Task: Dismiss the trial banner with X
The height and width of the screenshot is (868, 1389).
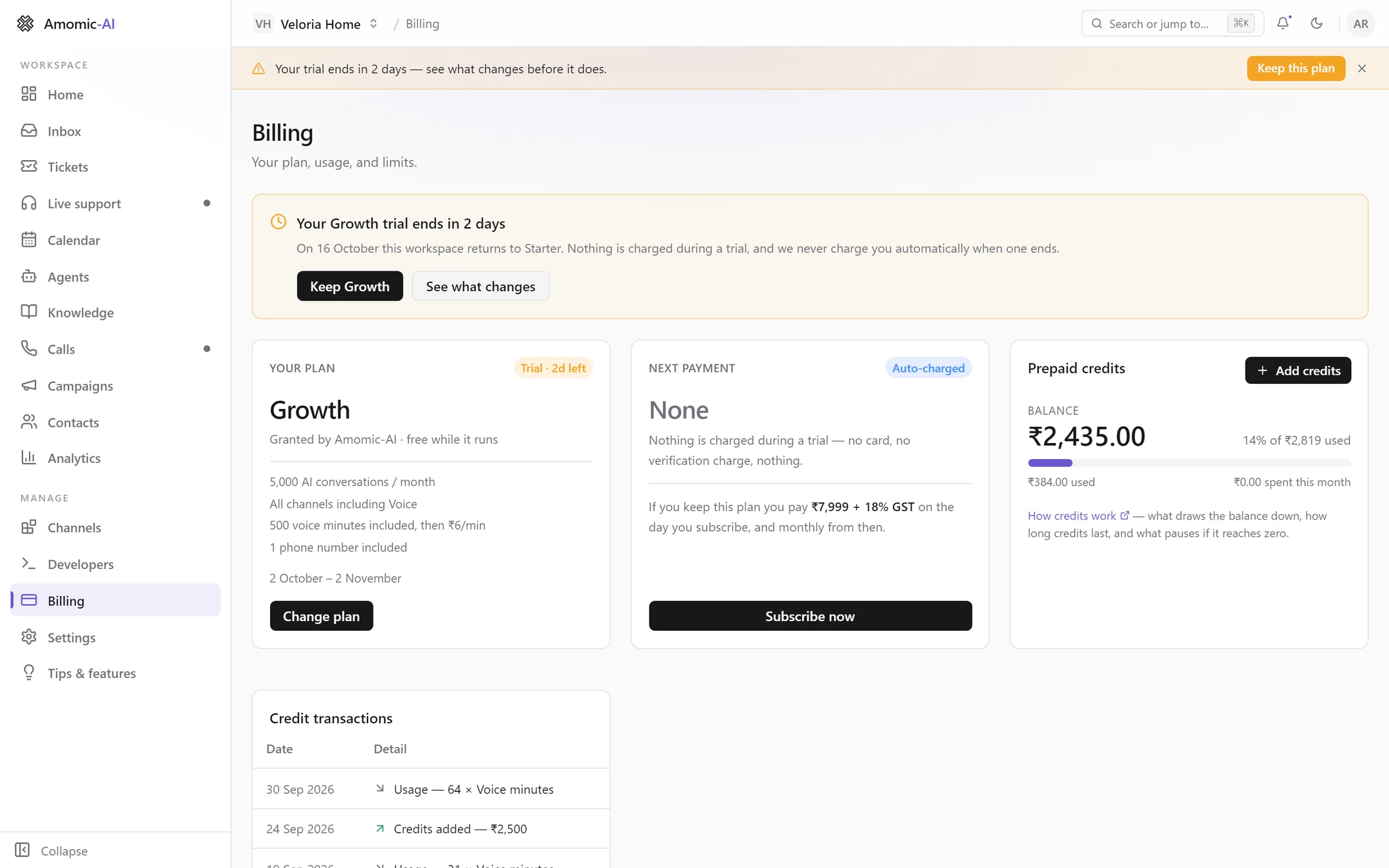Action: [1361, 69]
